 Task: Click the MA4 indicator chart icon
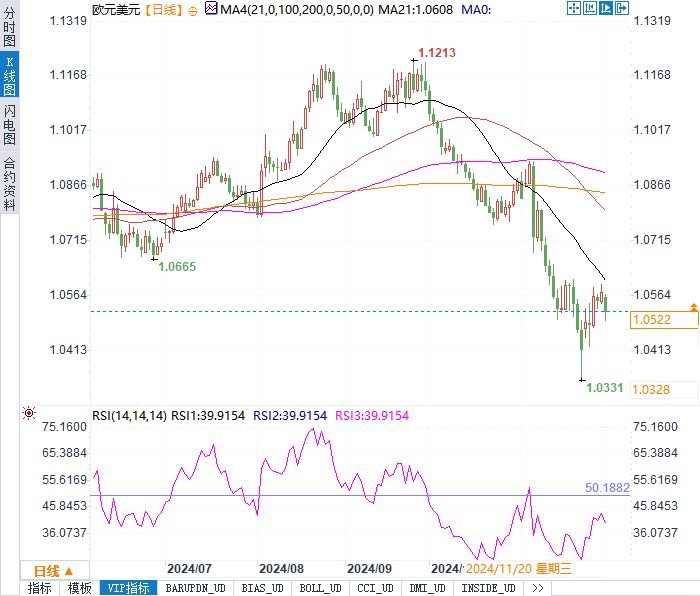coord(211,8)
